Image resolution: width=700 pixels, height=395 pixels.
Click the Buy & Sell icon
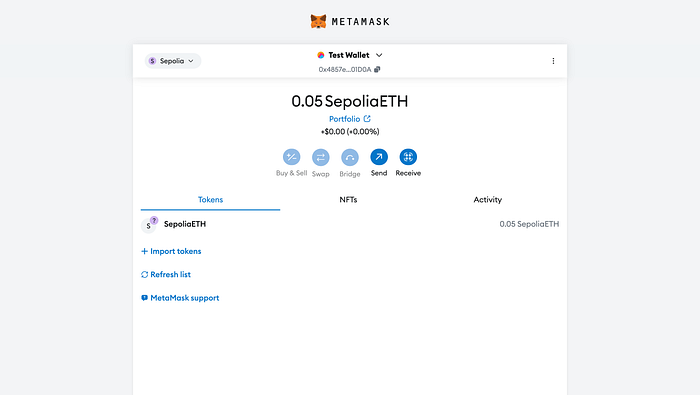(292, 157)
